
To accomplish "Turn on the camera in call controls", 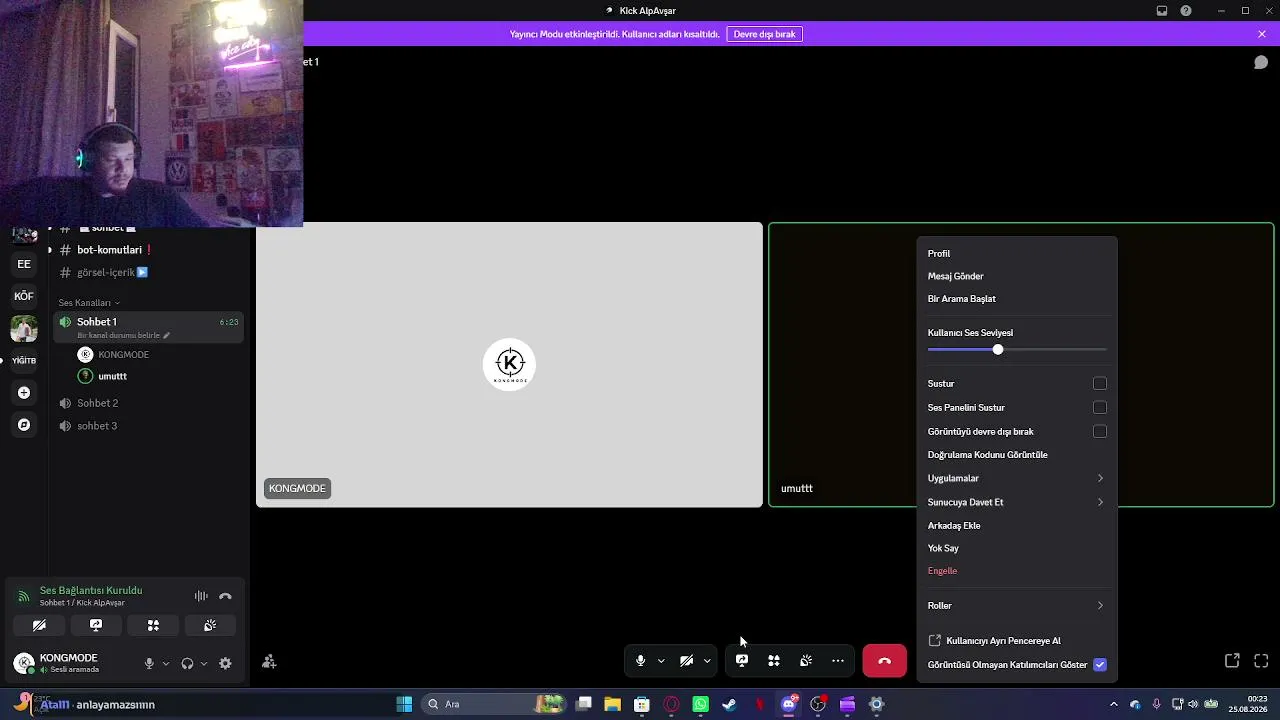I will pyautogui.click(x=687, y=661).
